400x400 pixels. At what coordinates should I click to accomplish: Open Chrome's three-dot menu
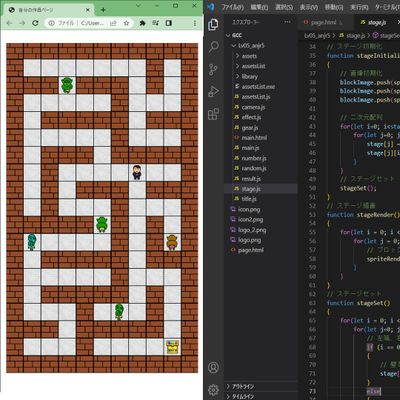coord(195,23)
